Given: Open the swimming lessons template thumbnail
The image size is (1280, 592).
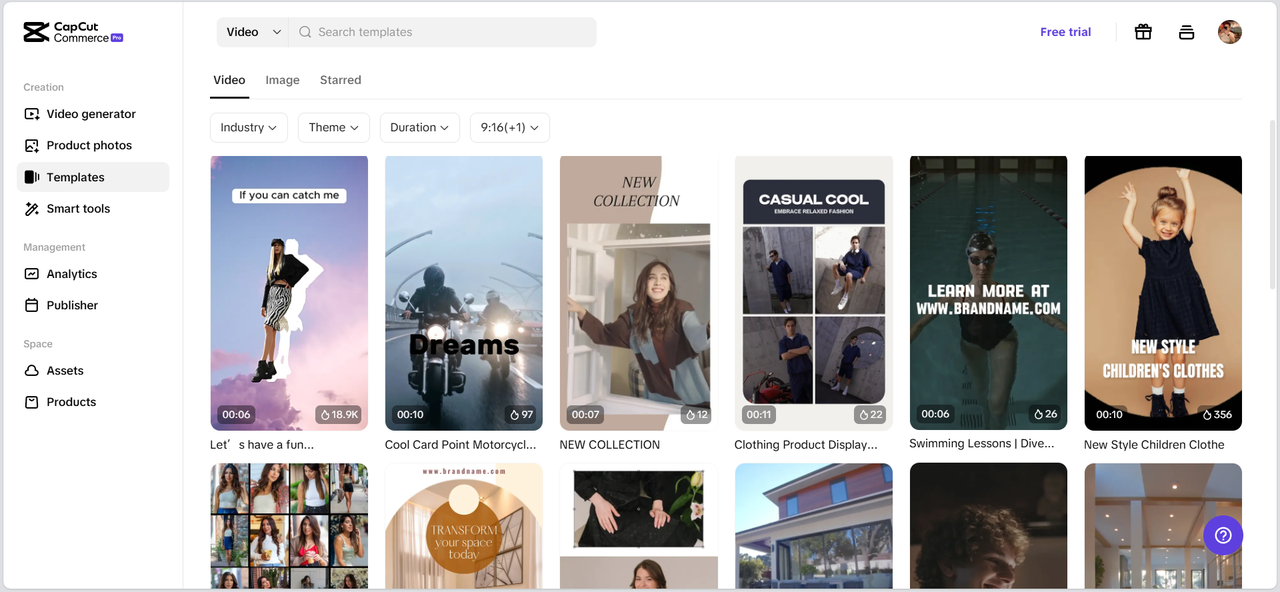Looking at the screenshot, I should pyautogui.click(x=988, y=293).
